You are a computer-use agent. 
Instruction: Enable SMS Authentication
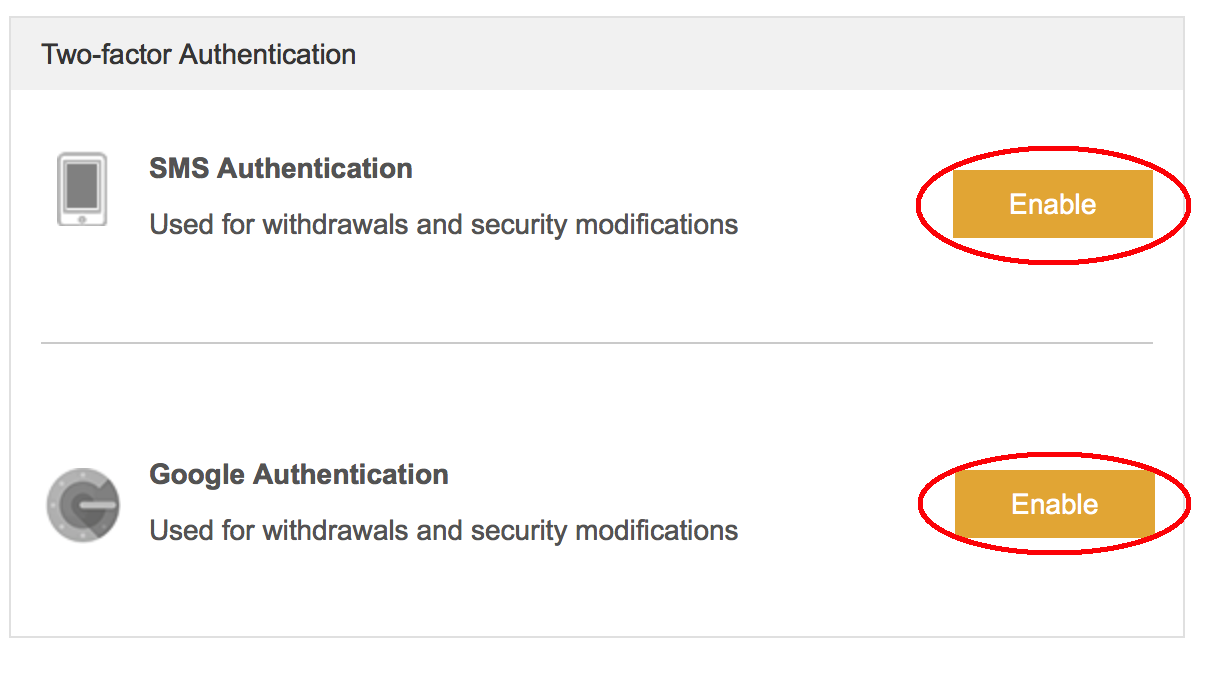1052,204
